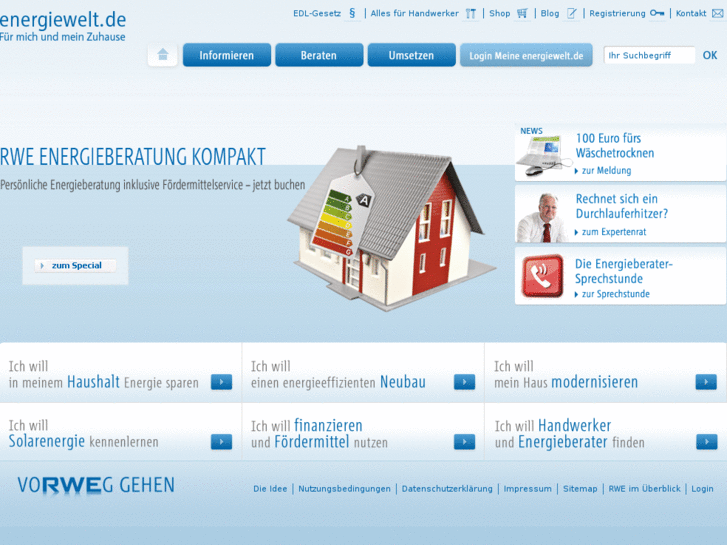Screen dimensions: 727x545
Task: Click the OK search button
Action: pyautogui.click(x=710, y=55)
